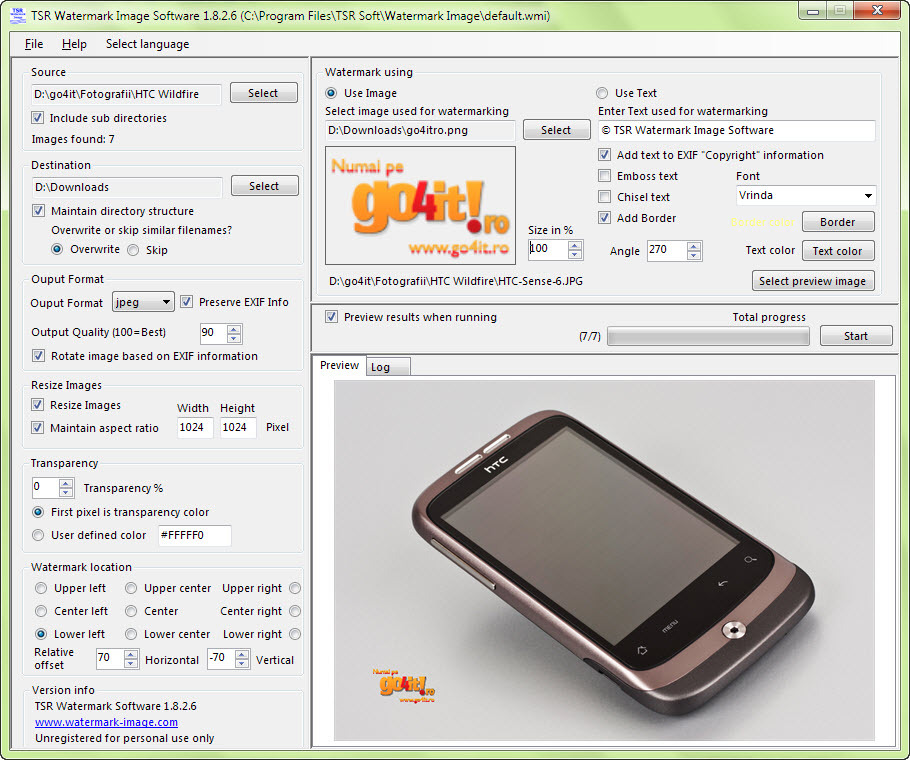Image resolution: width=910 pixels, height=760 pixels.
Task: Switch to the Preview tab
Action: [340, 365]
